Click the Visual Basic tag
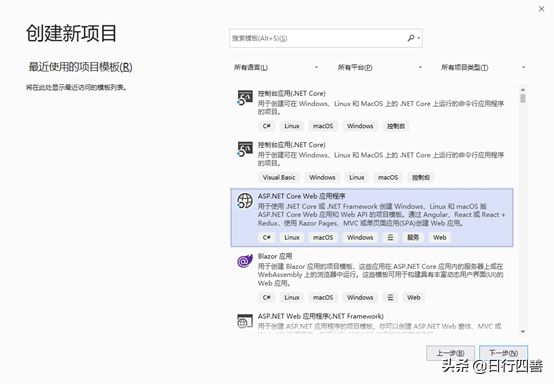 click(279, 177)
